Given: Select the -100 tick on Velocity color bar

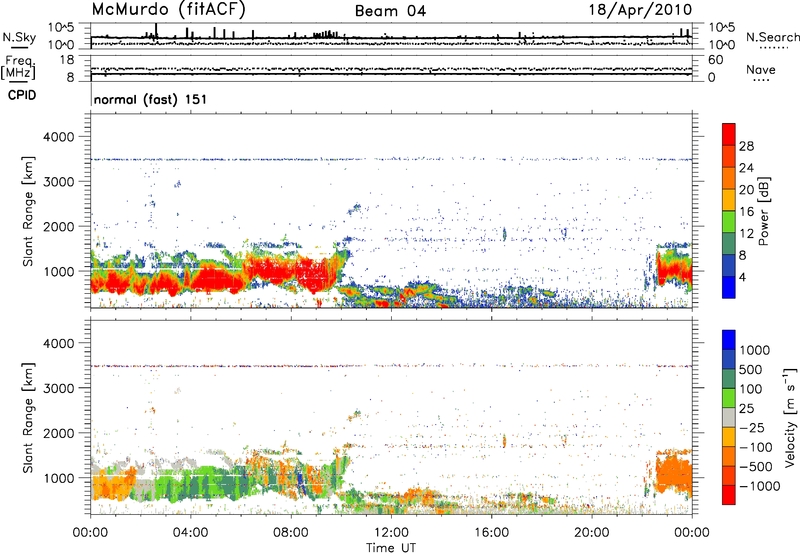Looking at the screenshot, I should pos(756,447).
